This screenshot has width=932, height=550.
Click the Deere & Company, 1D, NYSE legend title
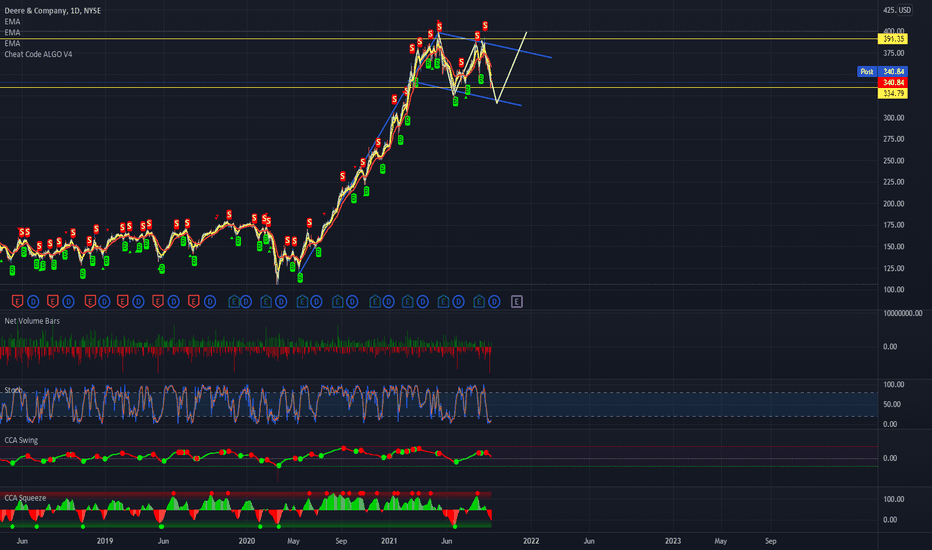(x=52, y=11)
